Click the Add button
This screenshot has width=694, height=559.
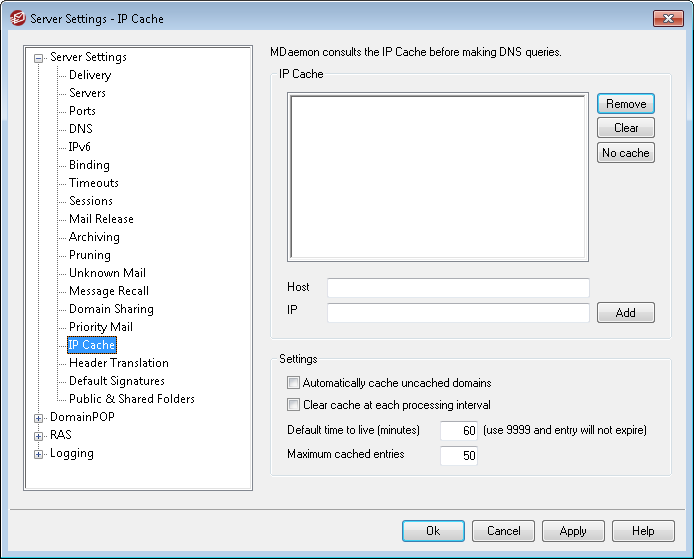(626, 313)
